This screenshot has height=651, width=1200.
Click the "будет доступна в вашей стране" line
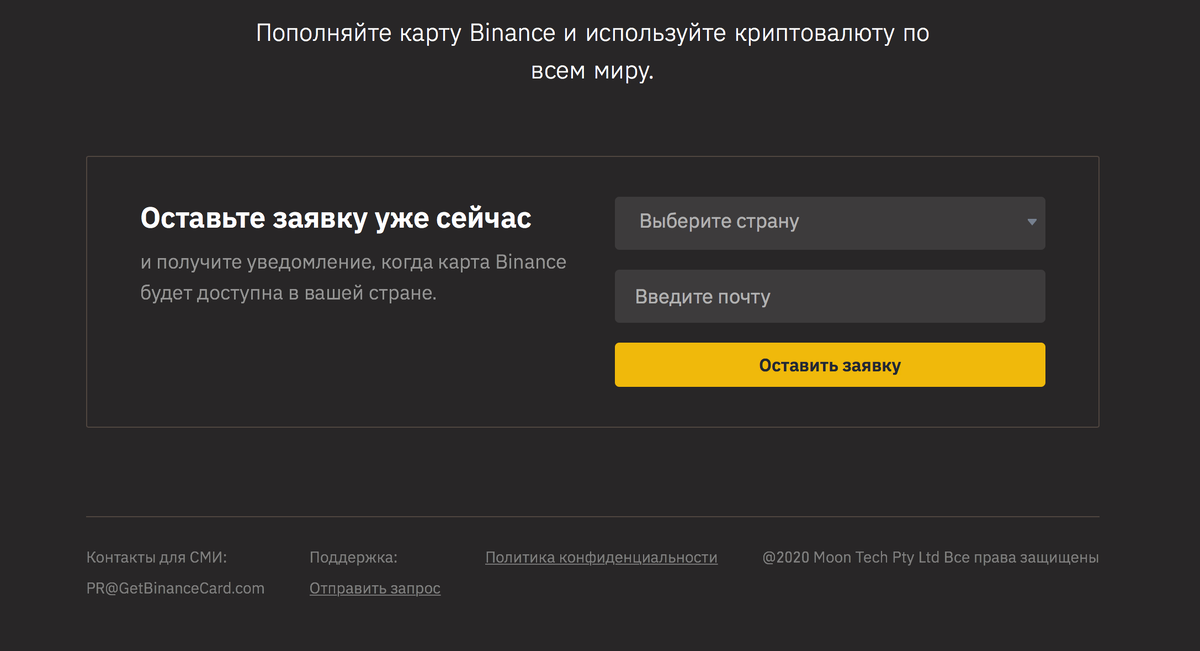pyautogui.click(x=289, y=295)
